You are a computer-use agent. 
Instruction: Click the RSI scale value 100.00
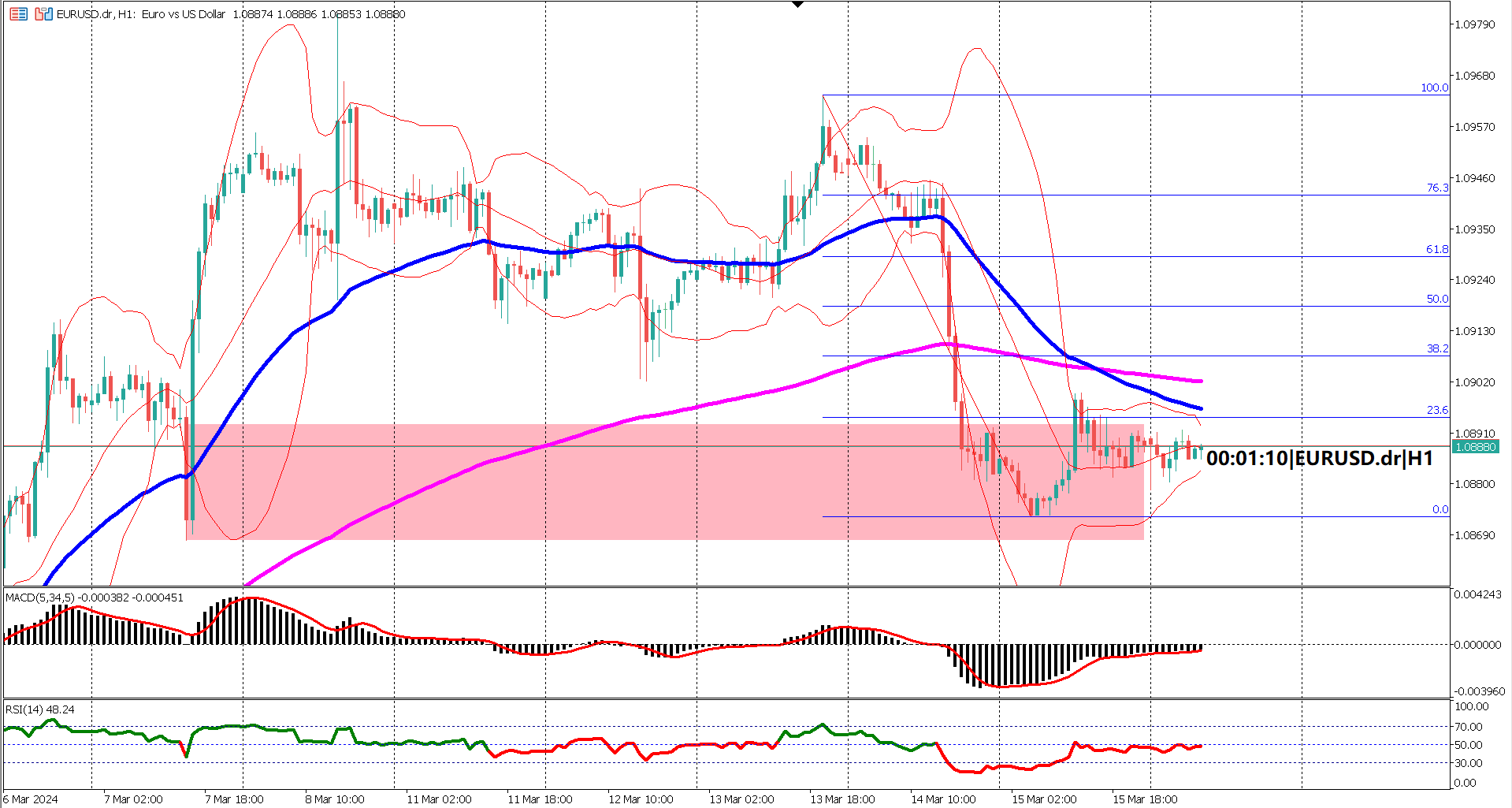coord(1472,706)
